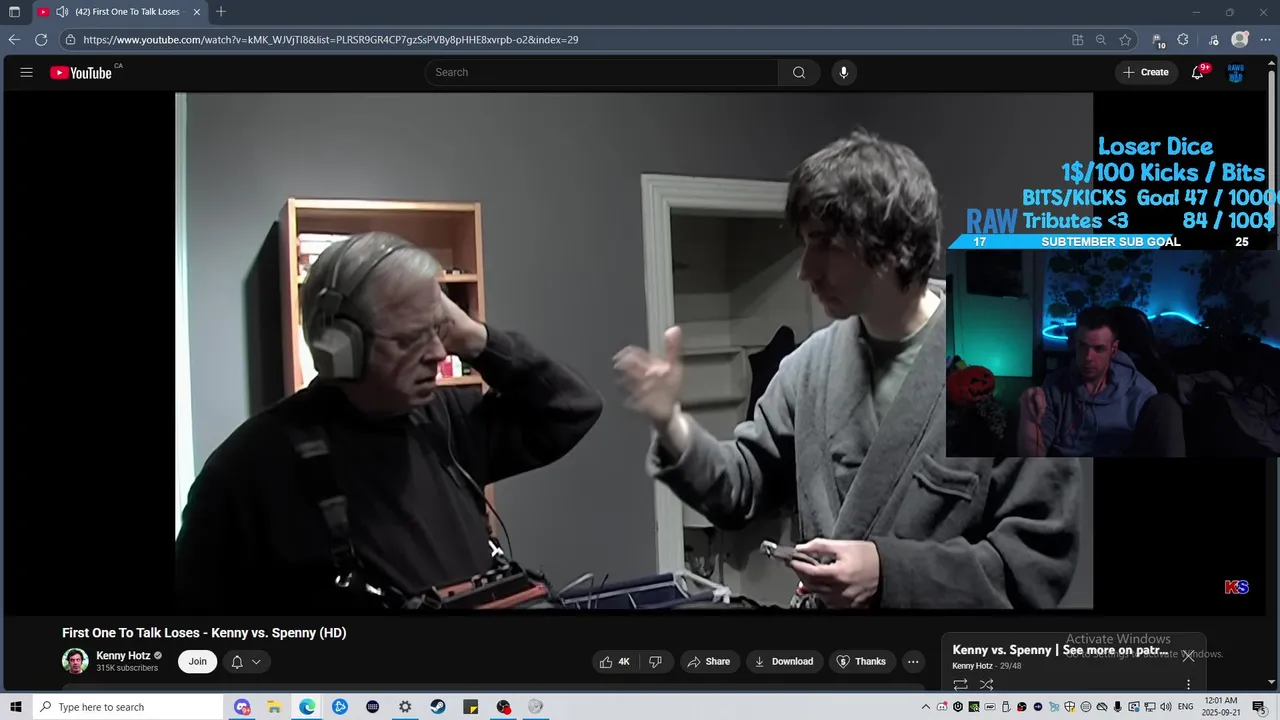Viewport: 1280px width, 720px height.
Task: Close the Kenny vs. Spenny playlist panel
Action: click(1188, 656)
